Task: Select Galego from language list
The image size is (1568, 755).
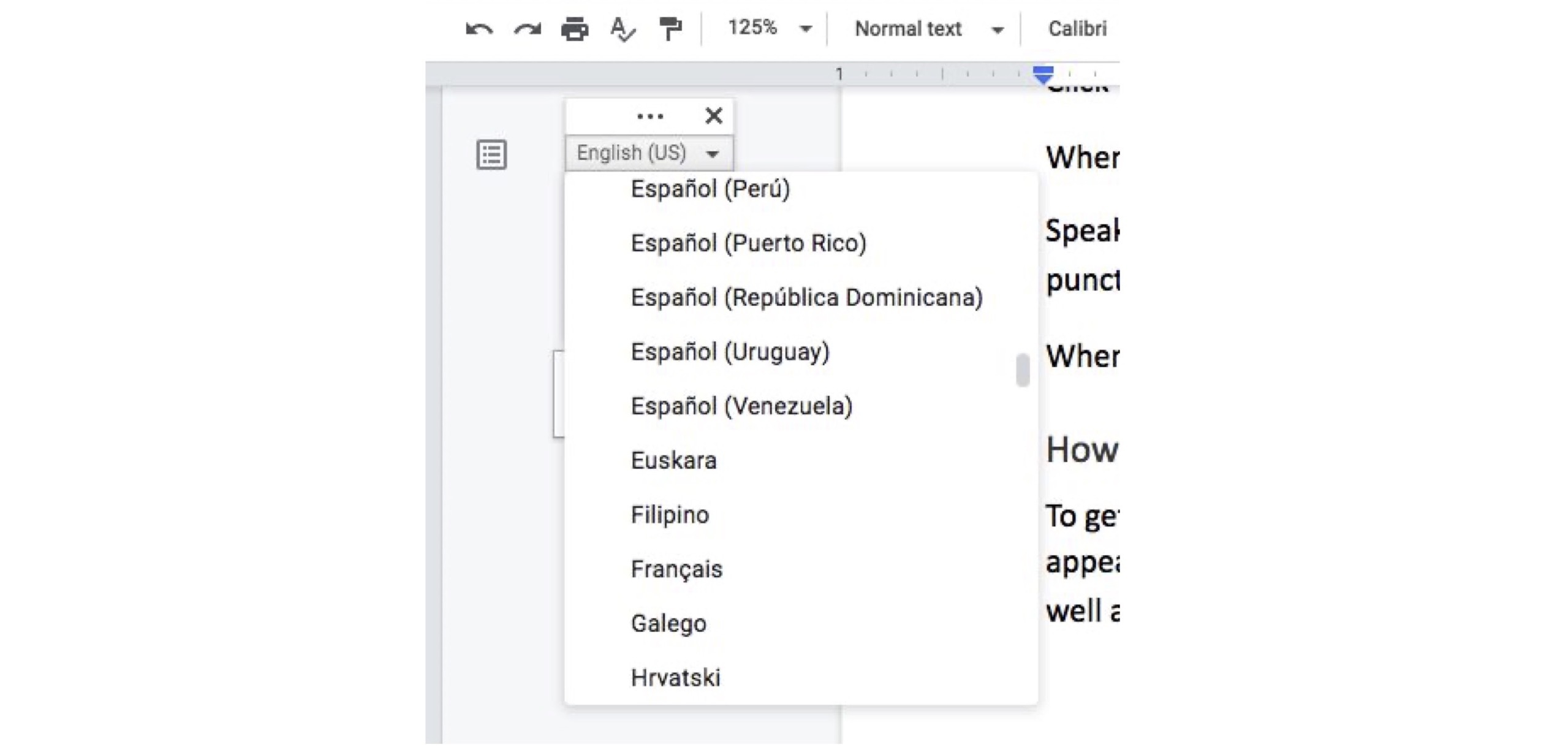Action: (x=668, y=622)
